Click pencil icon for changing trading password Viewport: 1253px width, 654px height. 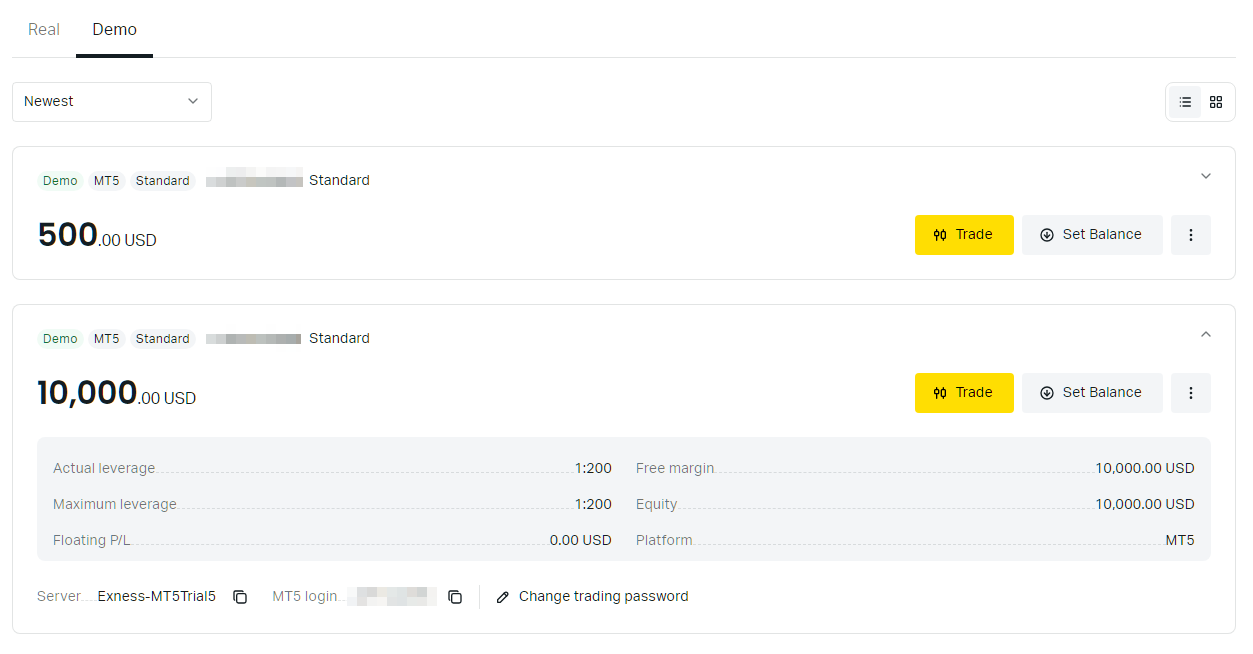click(x=503, y=597)
